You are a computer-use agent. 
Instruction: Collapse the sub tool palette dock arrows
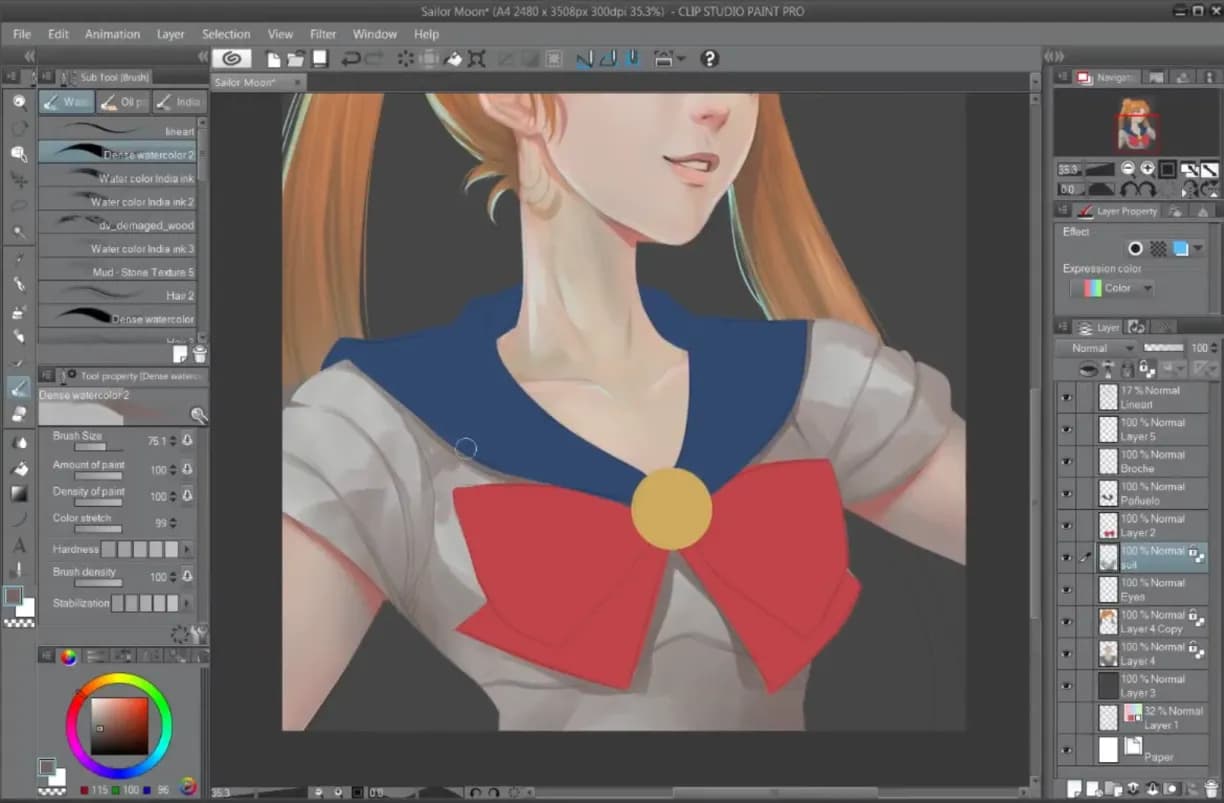(203, 56)
